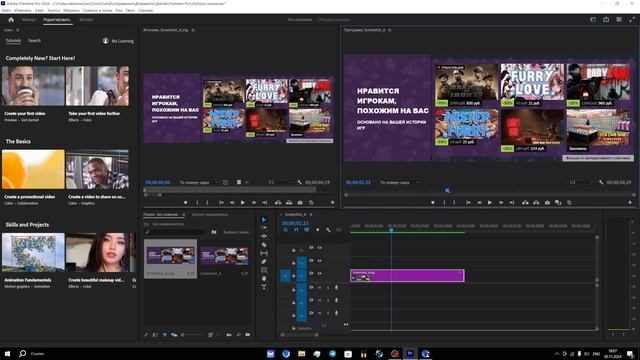Select the Rectangle tool
Viewport: 640px width, 360px height.
pos(264,270)
